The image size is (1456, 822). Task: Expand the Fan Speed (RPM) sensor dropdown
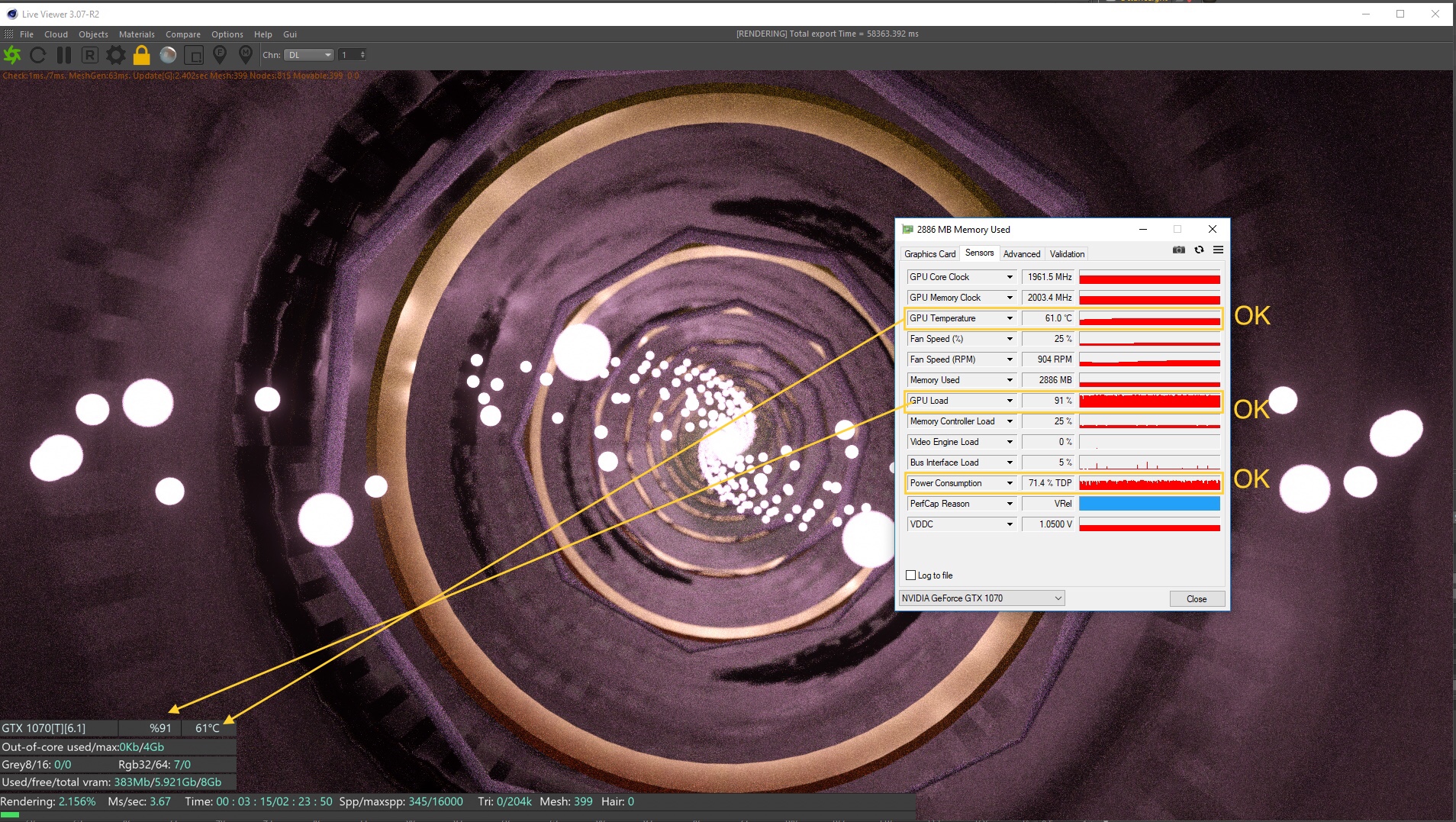click(1010, 359)
